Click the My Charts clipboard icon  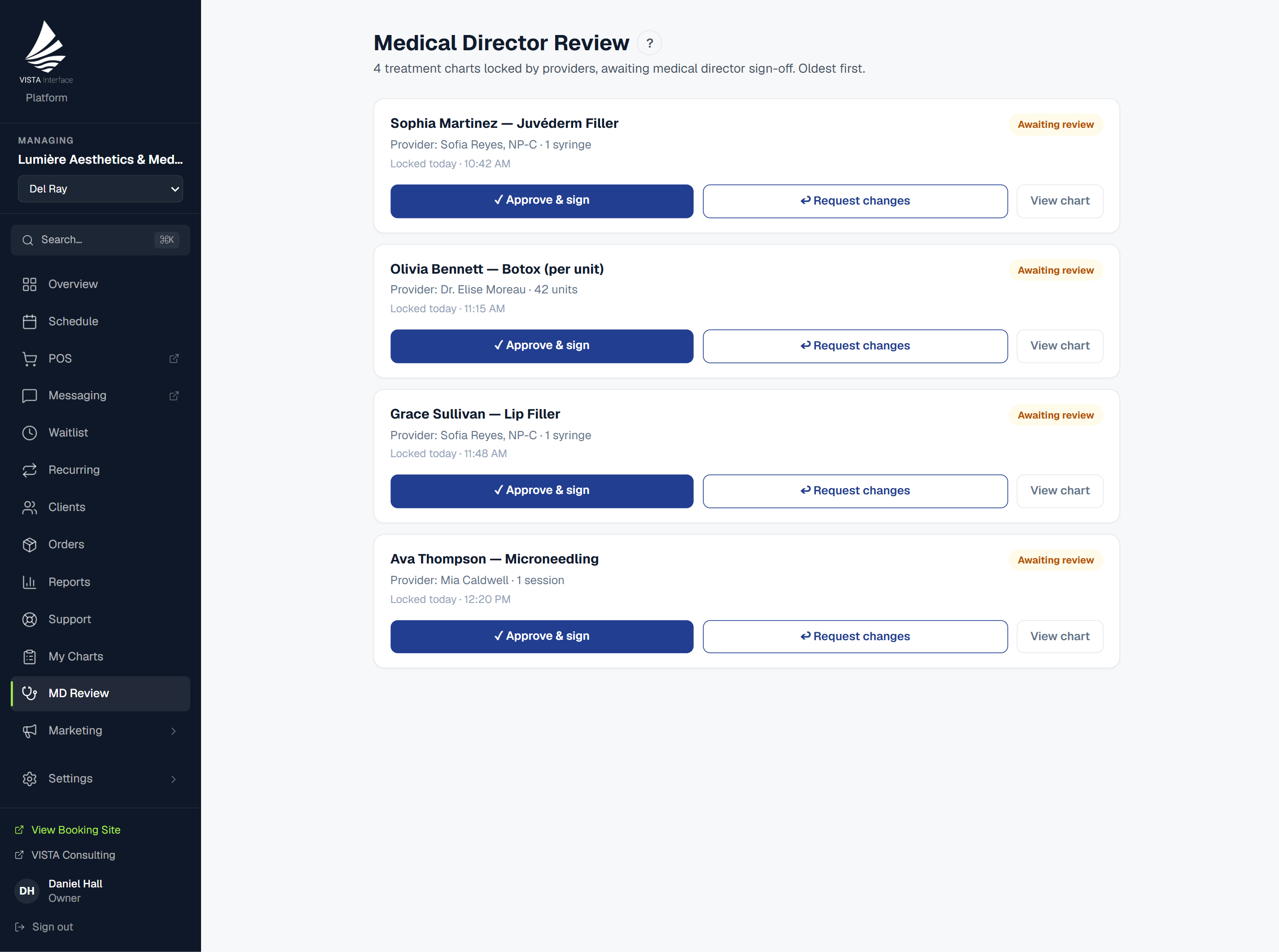pos(30,657)
